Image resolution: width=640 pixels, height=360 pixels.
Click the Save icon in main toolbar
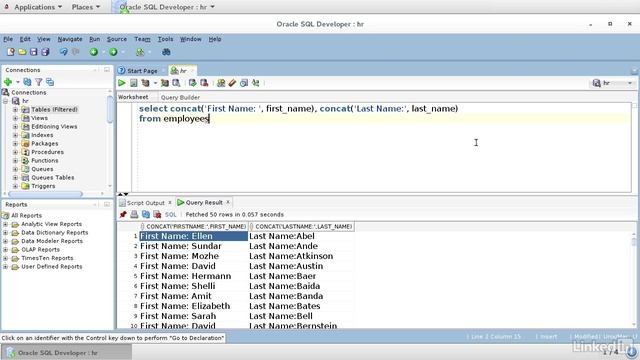[x=33, y=52]
